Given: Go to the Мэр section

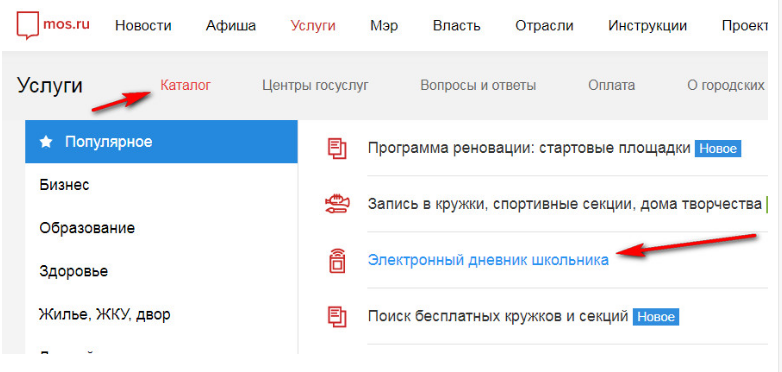Looking at the screenshot, I should pyautogui.click(x=384, y=25).
